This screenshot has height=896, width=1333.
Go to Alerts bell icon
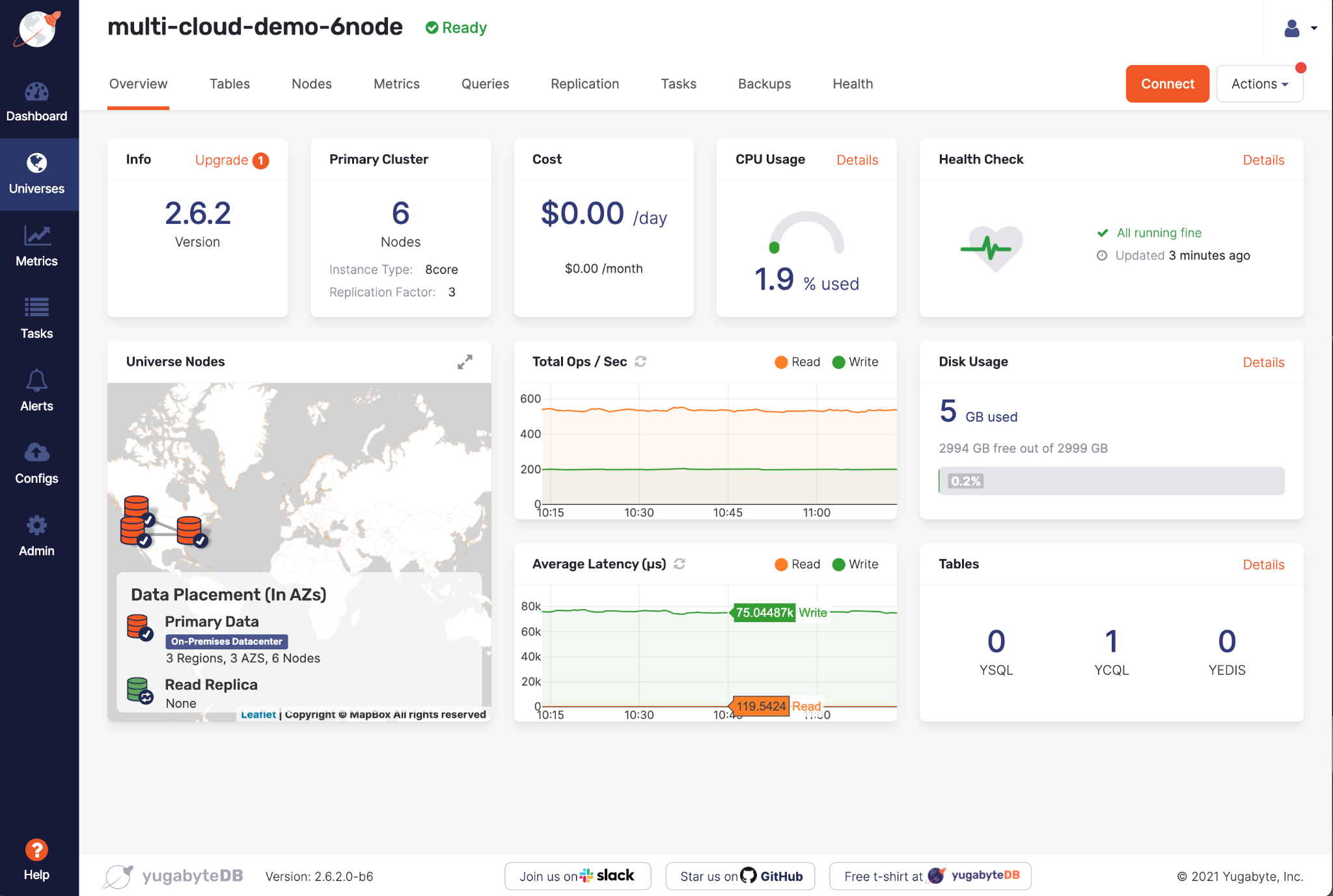click(x=36, y=381)
